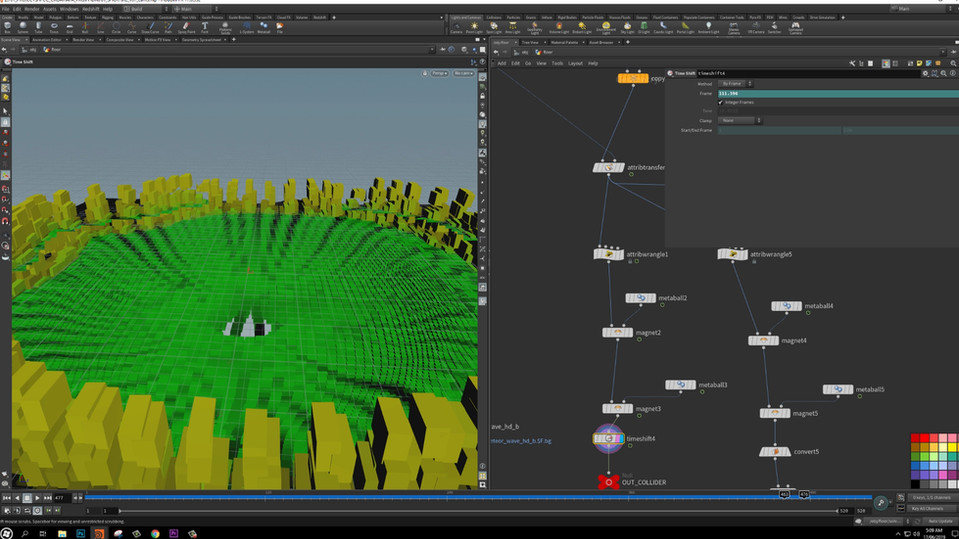Open the Layout menu in network editor
Image resolution: width=959 pixels, height=539 pixels.
tap(575, 63)
